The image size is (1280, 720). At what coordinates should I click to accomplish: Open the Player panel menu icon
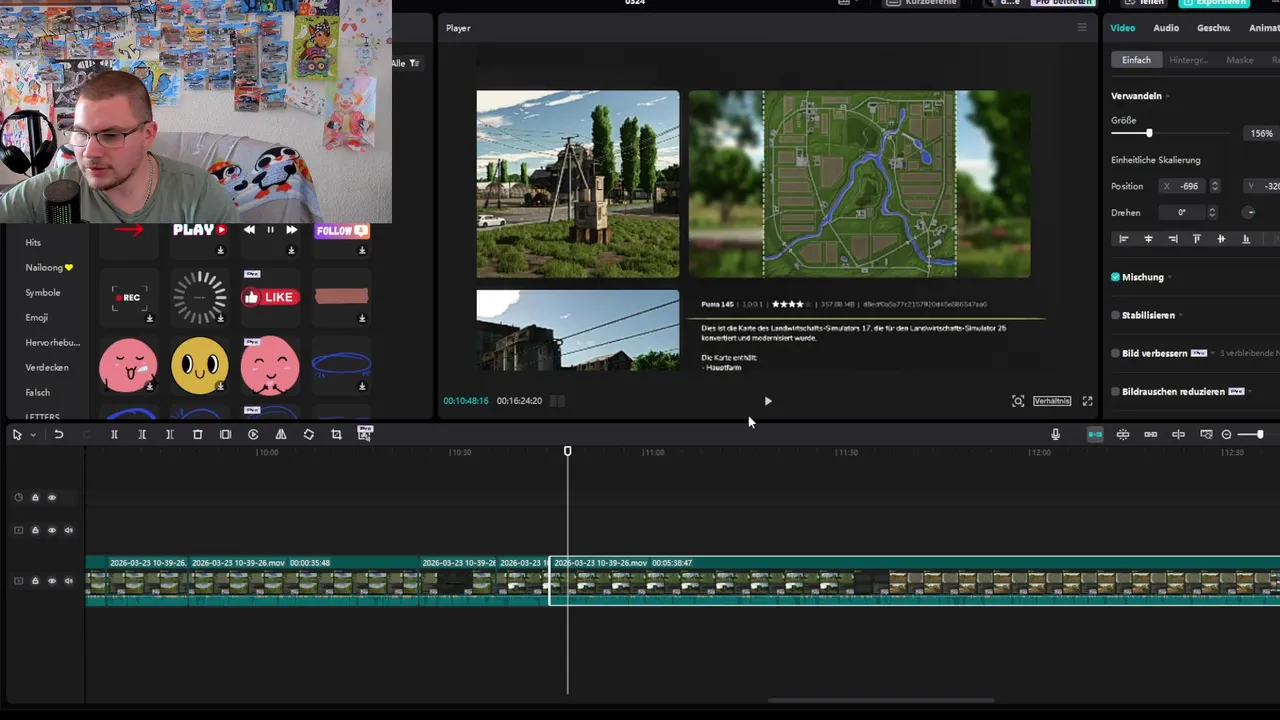[1082, 28]
